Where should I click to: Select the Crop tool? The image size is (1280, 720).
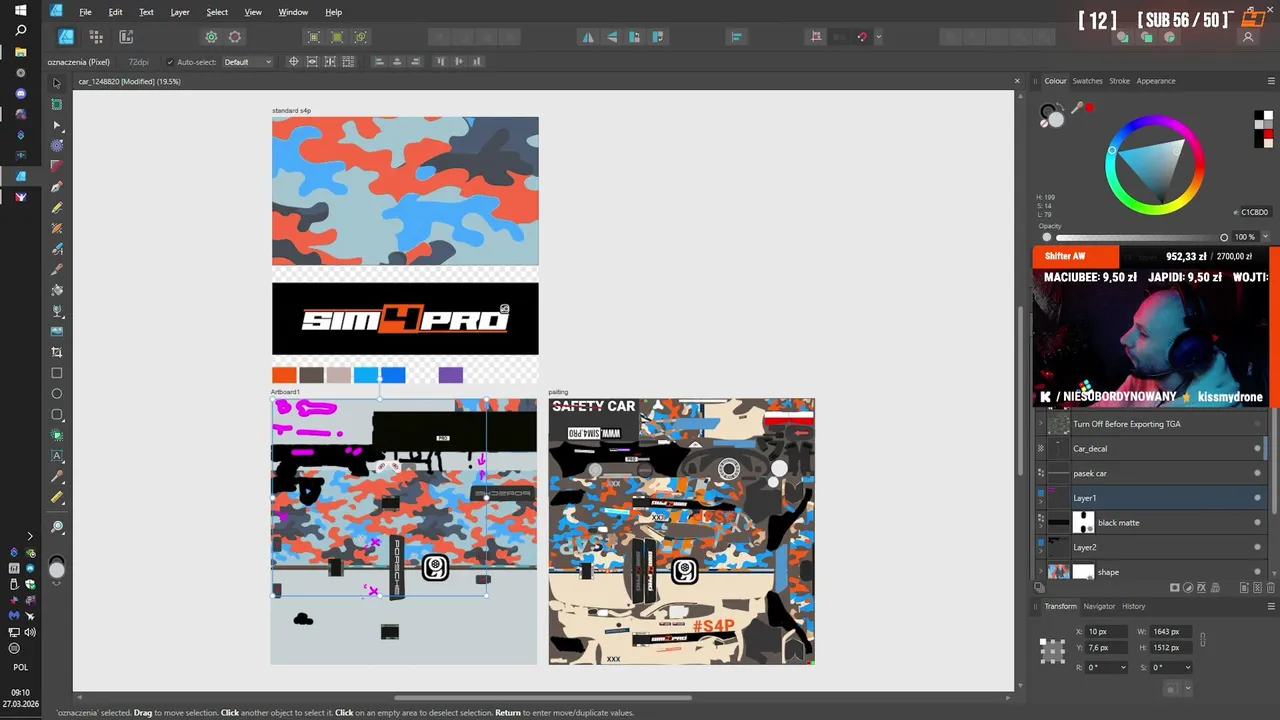[57, 352]
